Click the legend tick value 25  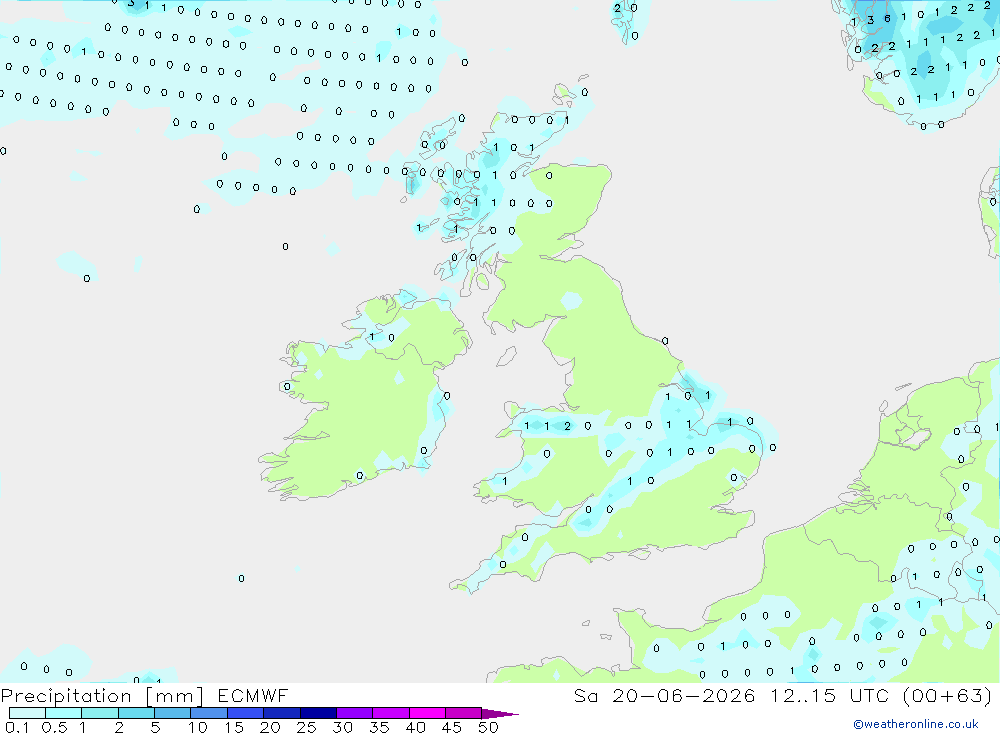pyautogui.click(x=306, y=727)
